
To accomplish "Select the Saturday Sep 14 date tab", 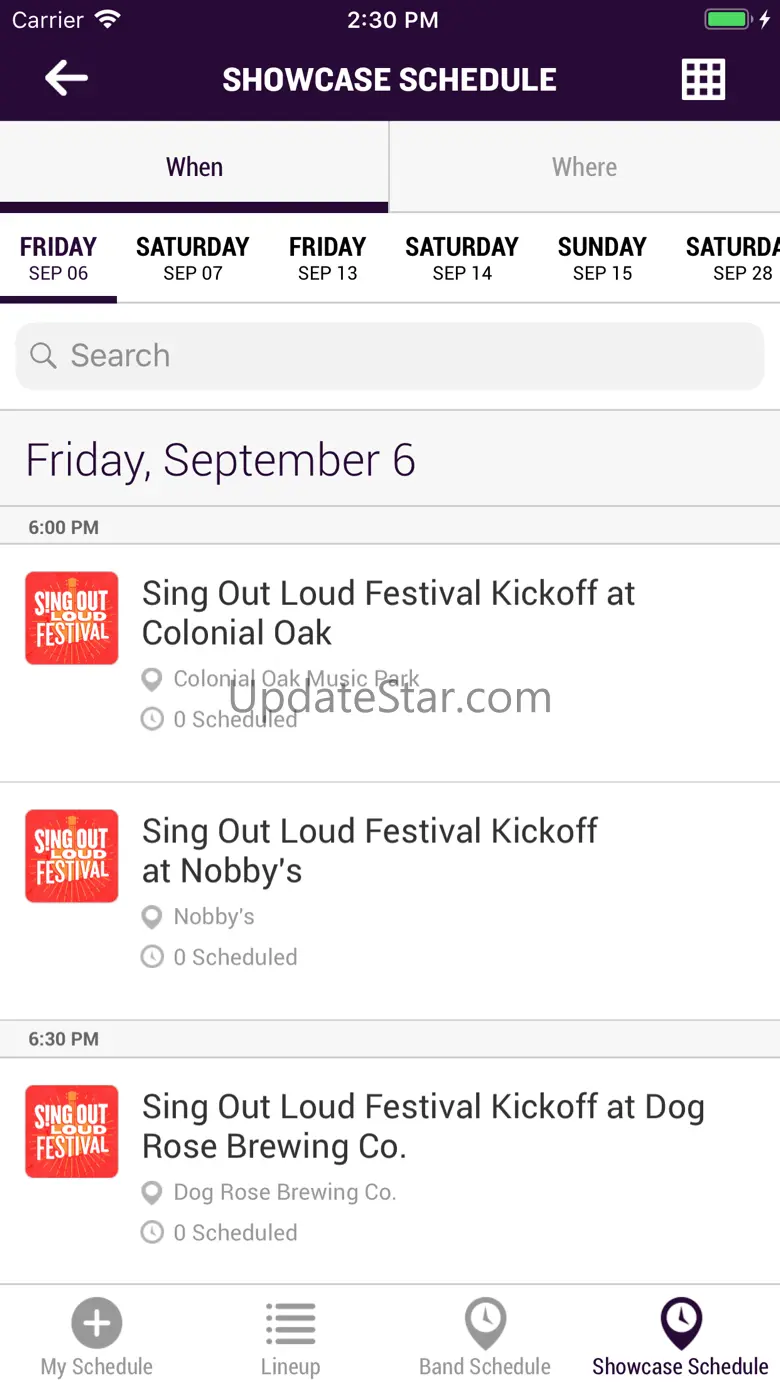I will pos(462,259).
